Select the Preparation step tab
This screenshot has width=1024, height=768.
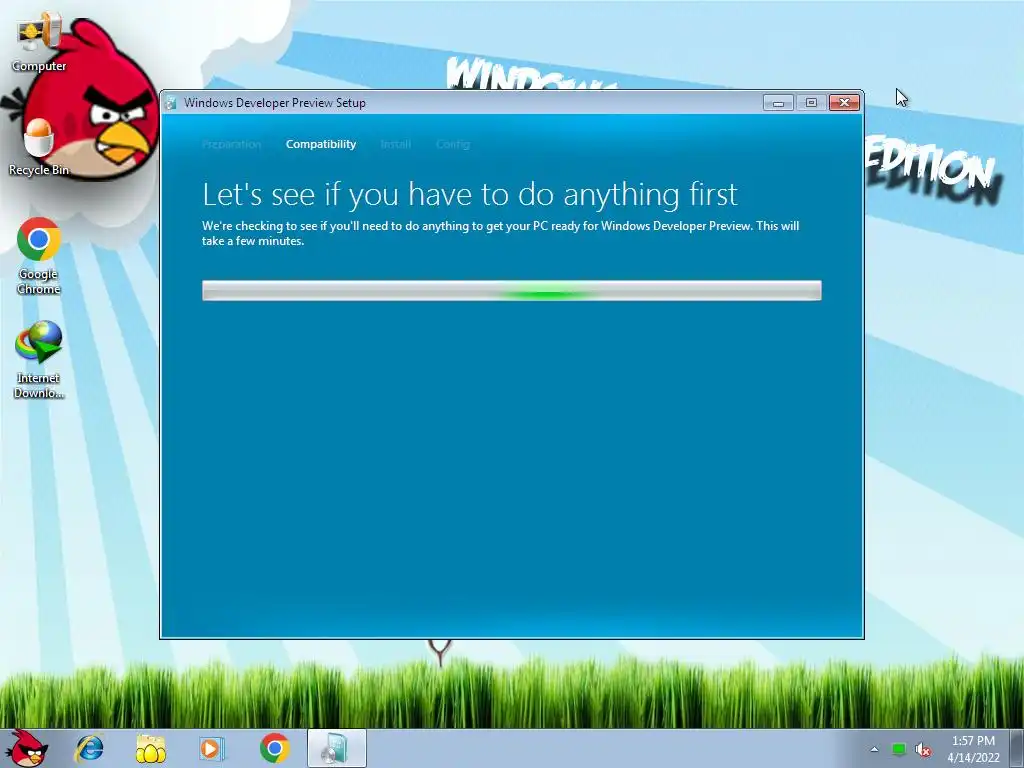231,144
